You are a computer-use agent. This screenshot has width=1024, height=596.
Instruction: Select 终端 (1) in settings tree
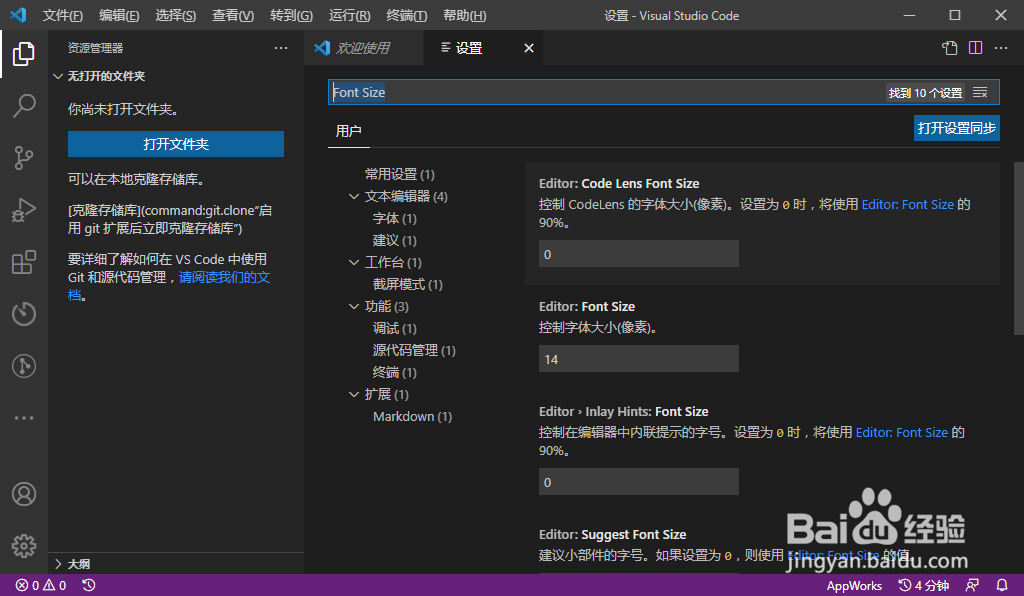(394, 372)
